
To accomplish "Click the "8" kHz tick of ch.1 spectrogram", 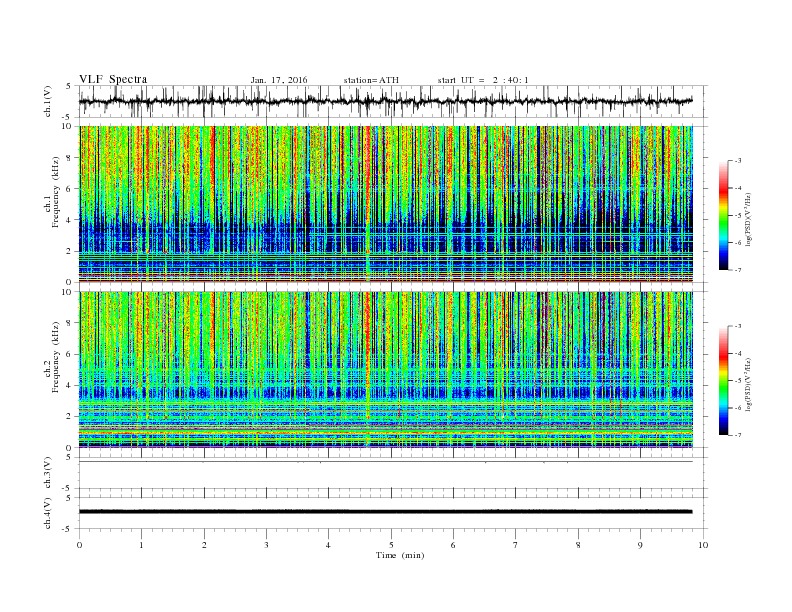I will (x=70, y=158).
